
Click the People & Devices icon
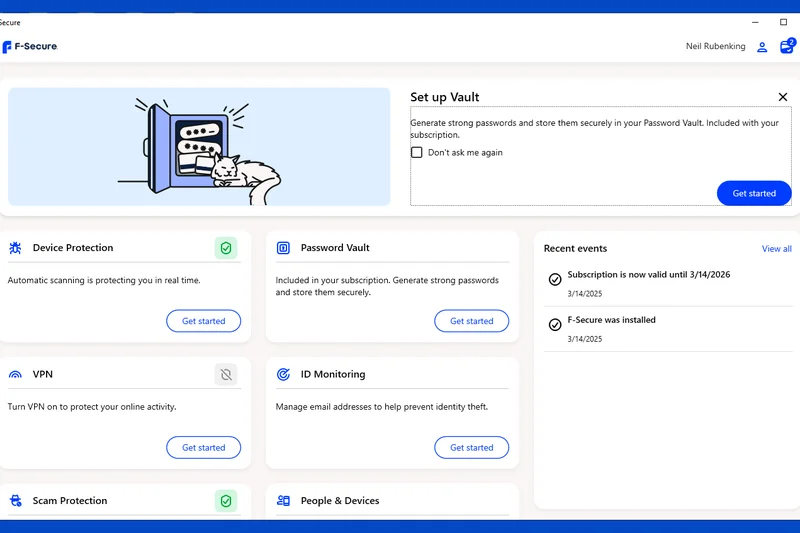point(283,501)
